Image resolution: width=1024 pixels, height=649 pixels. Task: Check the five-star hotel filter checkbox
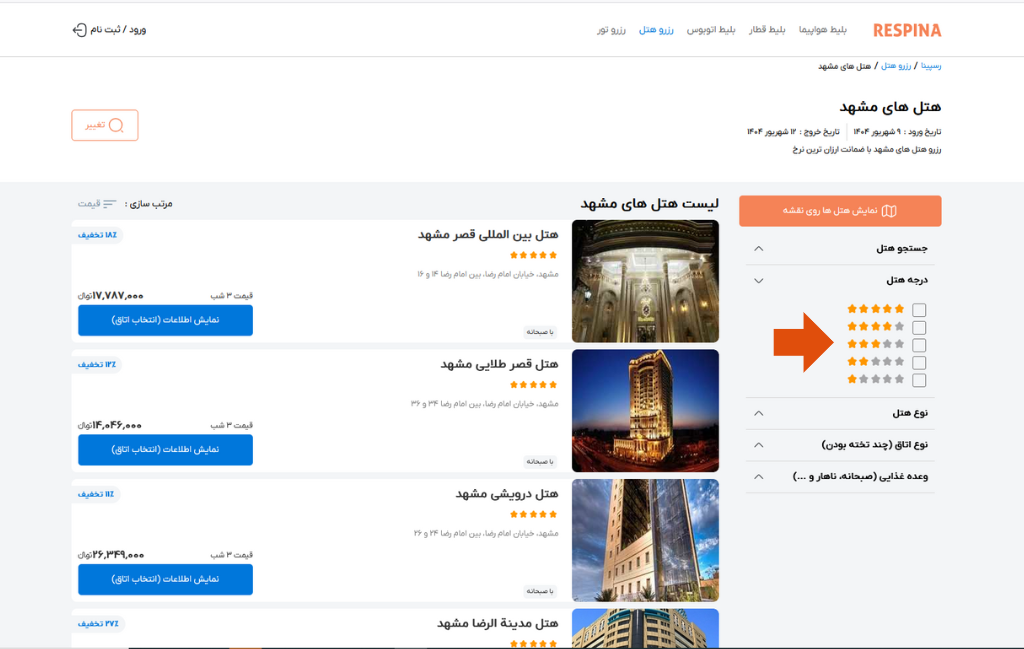[x=919, y=310]
